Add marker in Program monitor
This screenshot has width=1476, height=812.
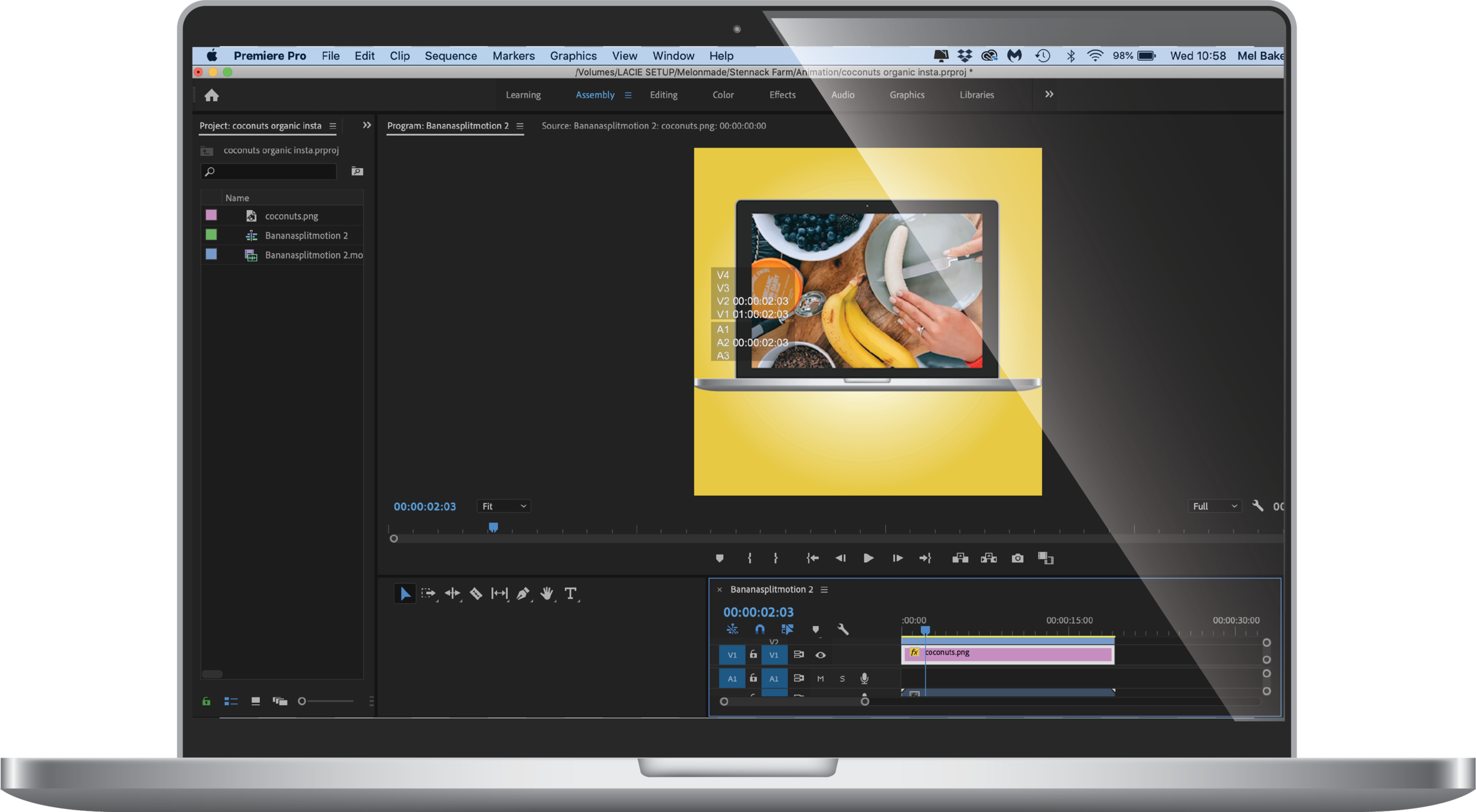pos(719,558)
